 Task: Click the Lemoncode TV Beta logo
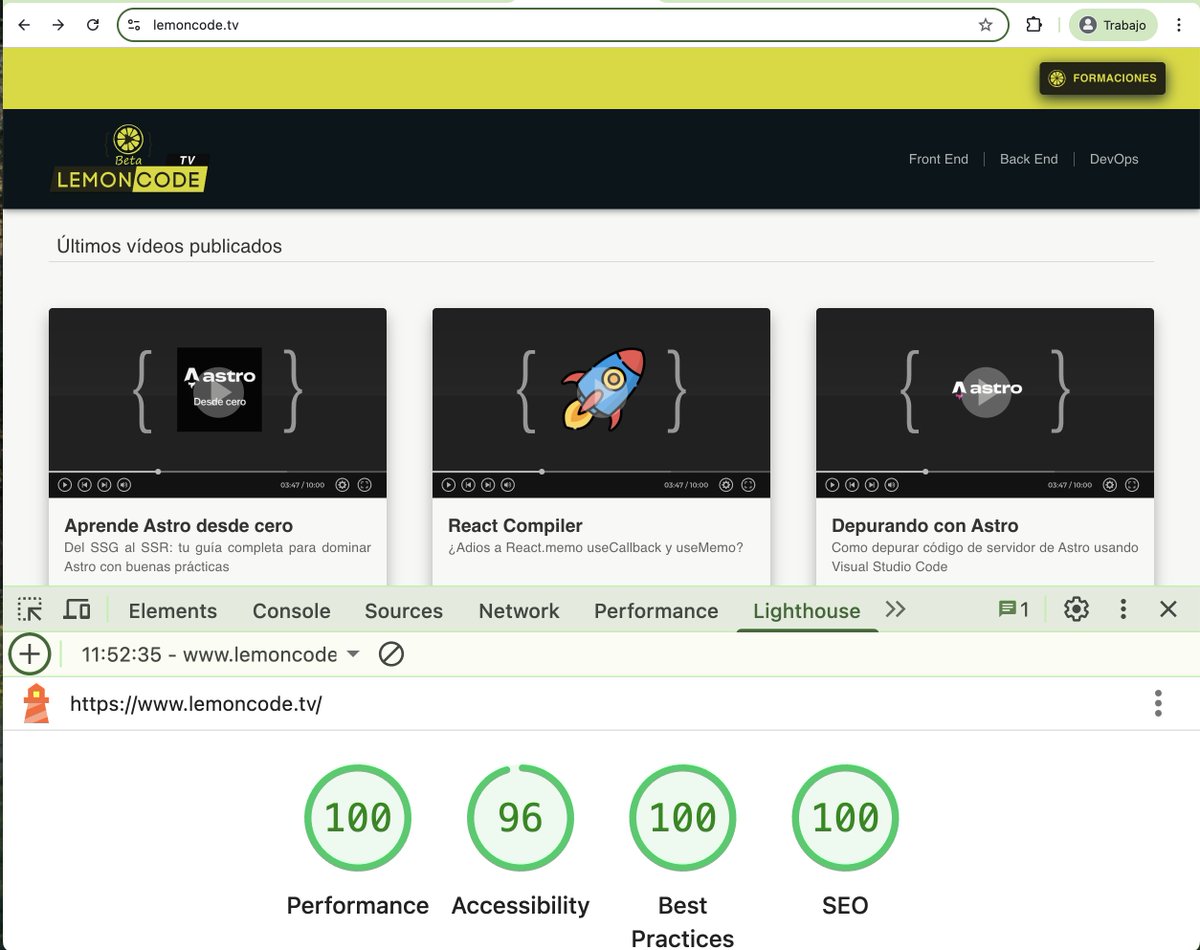pyautogui.click(x=130, y=159)
